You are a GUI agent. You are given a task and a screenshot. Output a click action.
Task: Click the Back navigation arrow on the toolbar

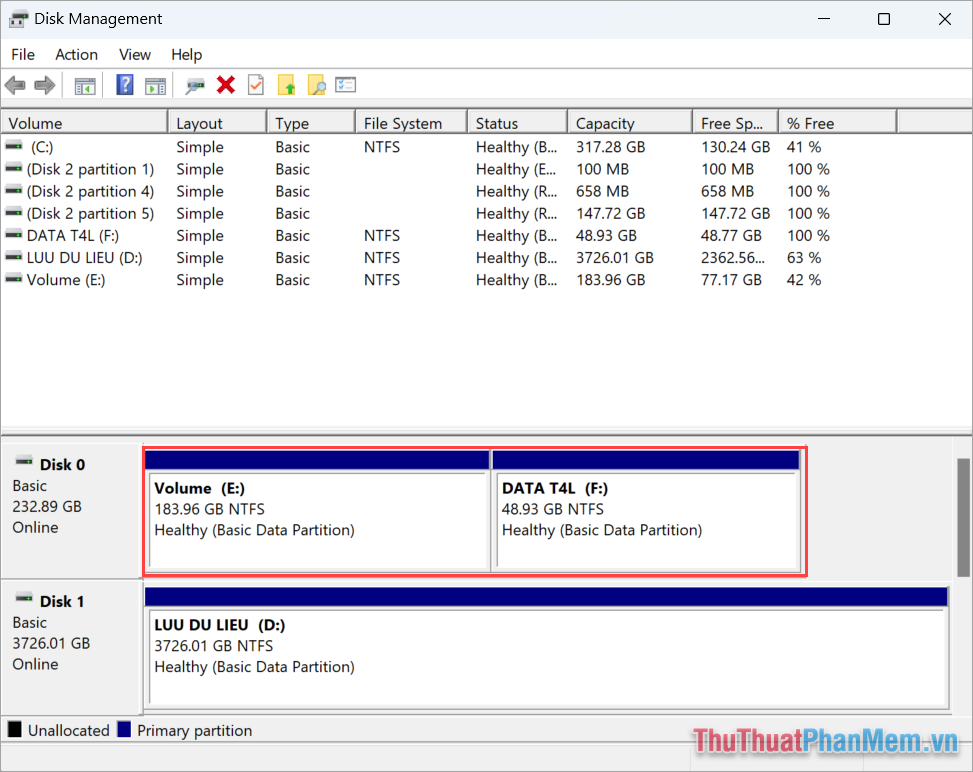pos(15,85)
